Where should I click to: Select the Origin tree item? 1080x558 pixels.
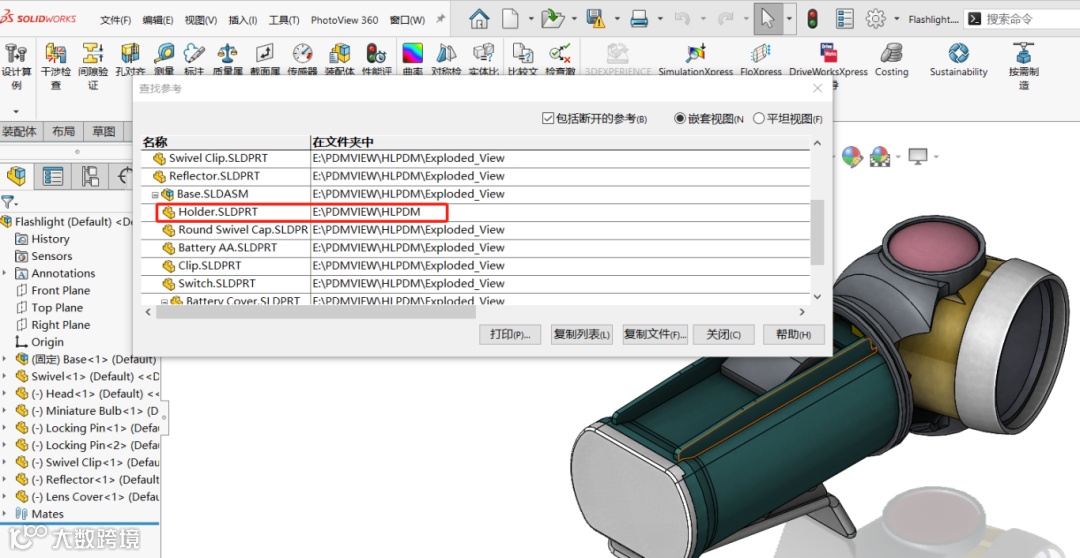pyautogui.click(x=48, y=342)
